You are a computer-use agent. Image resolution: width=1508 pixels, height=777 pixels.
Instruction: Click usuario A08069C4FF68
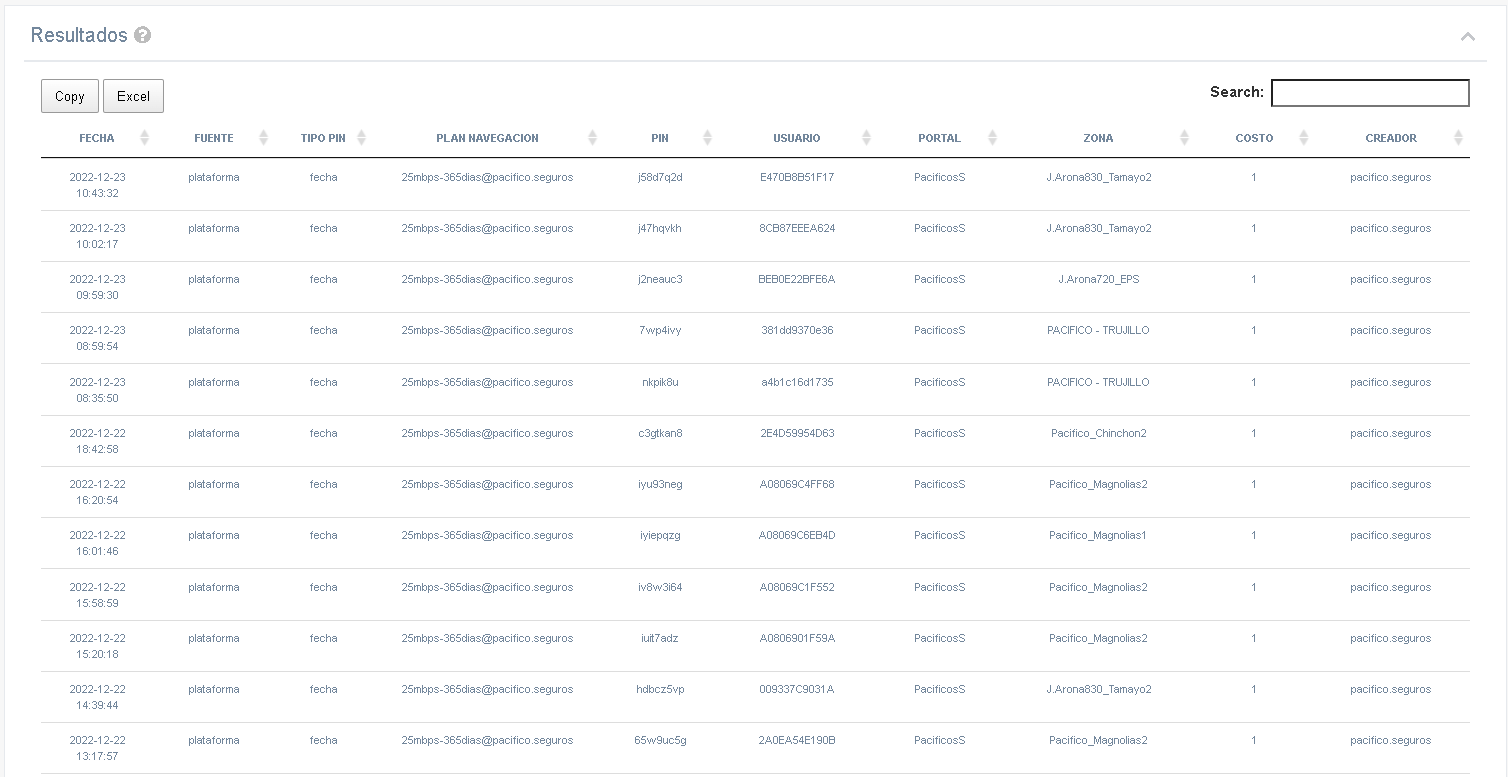(x=797, y=484)
